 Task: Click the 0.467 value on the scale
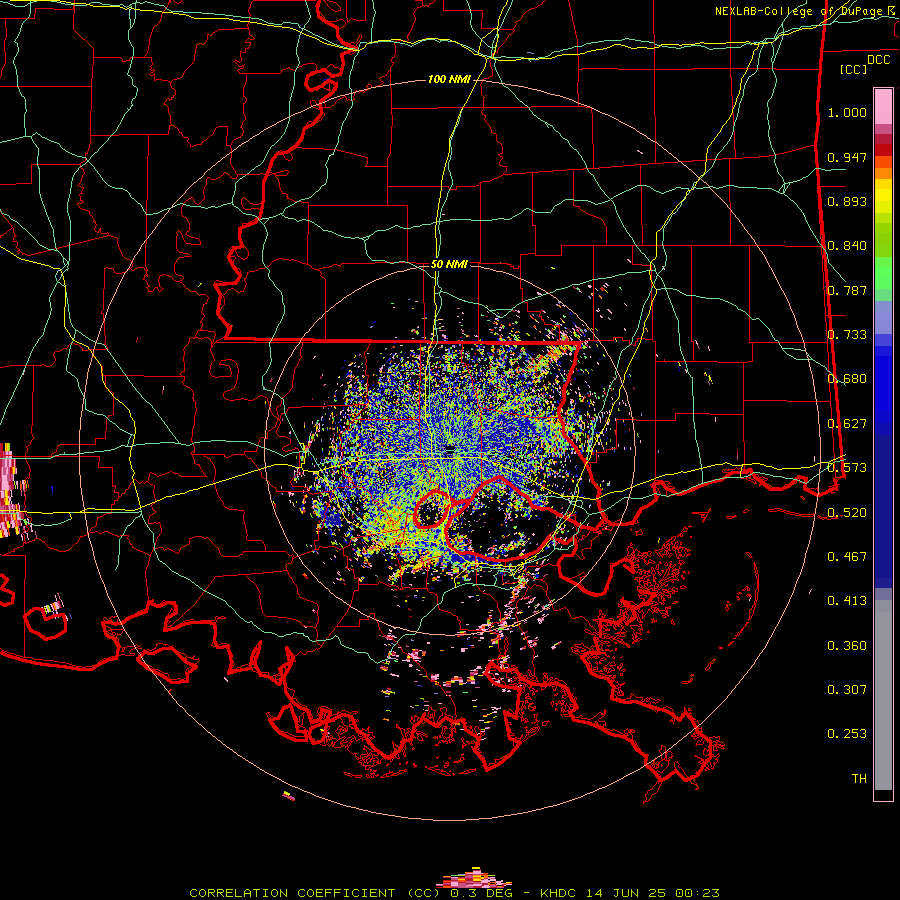click(x=847, y=557)
